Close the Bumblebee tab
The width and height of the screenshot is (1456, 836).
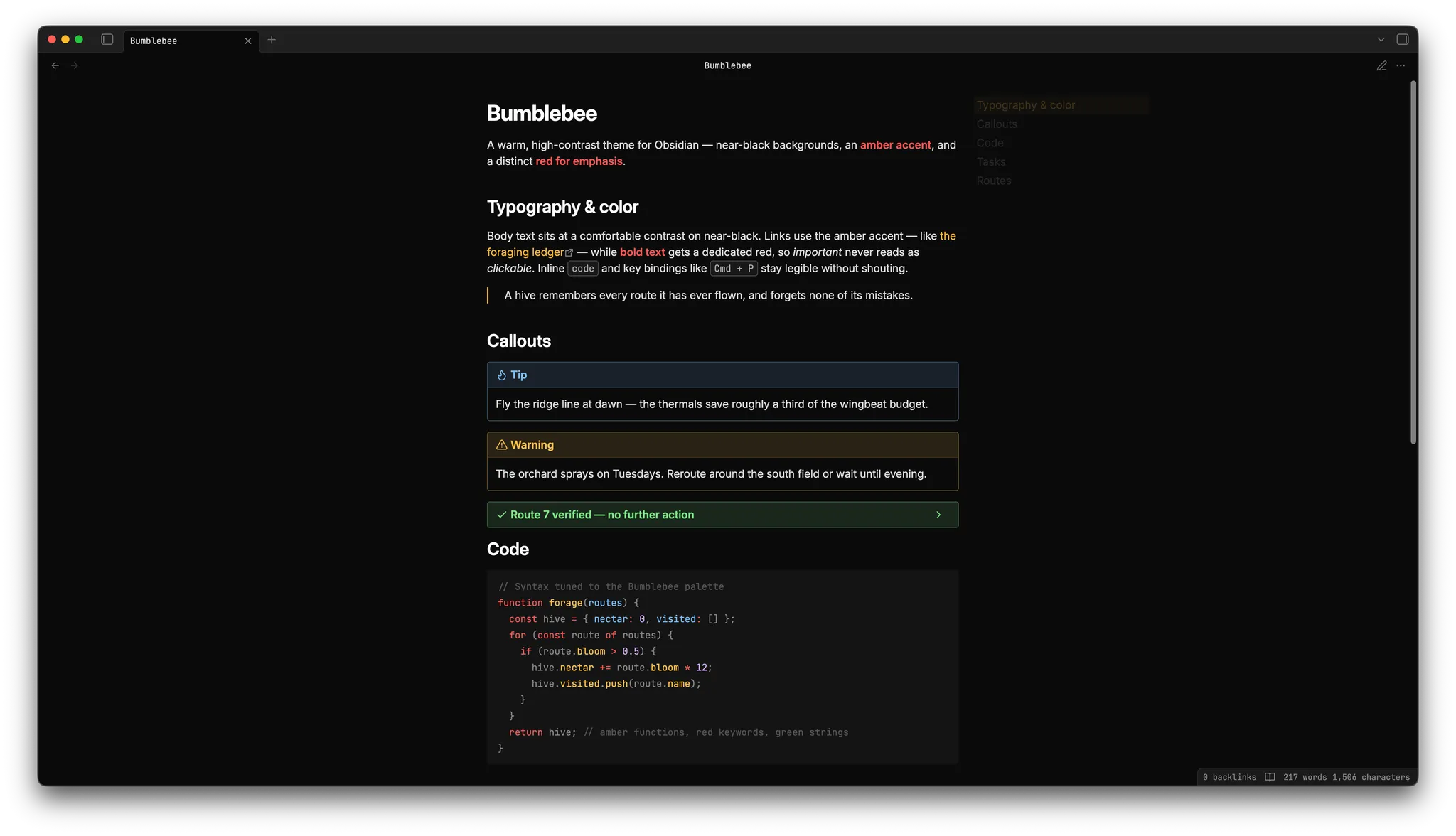(x=248, y=41)
